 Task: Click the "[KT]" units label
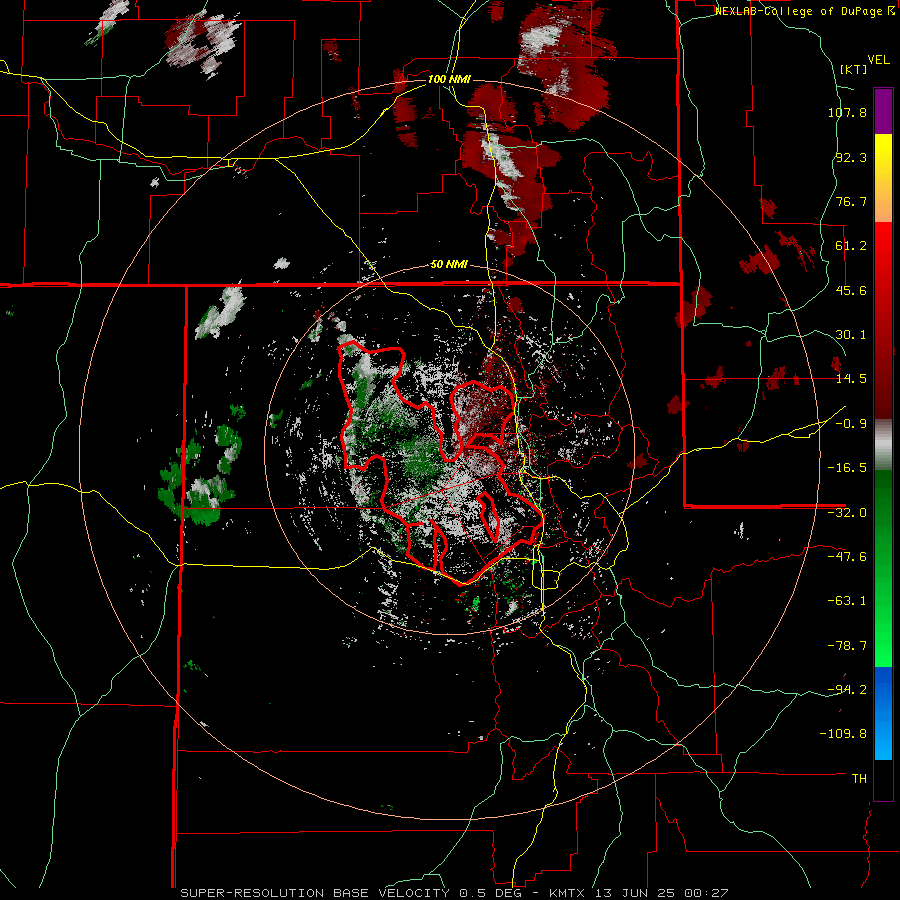click(x=854, y=69)
